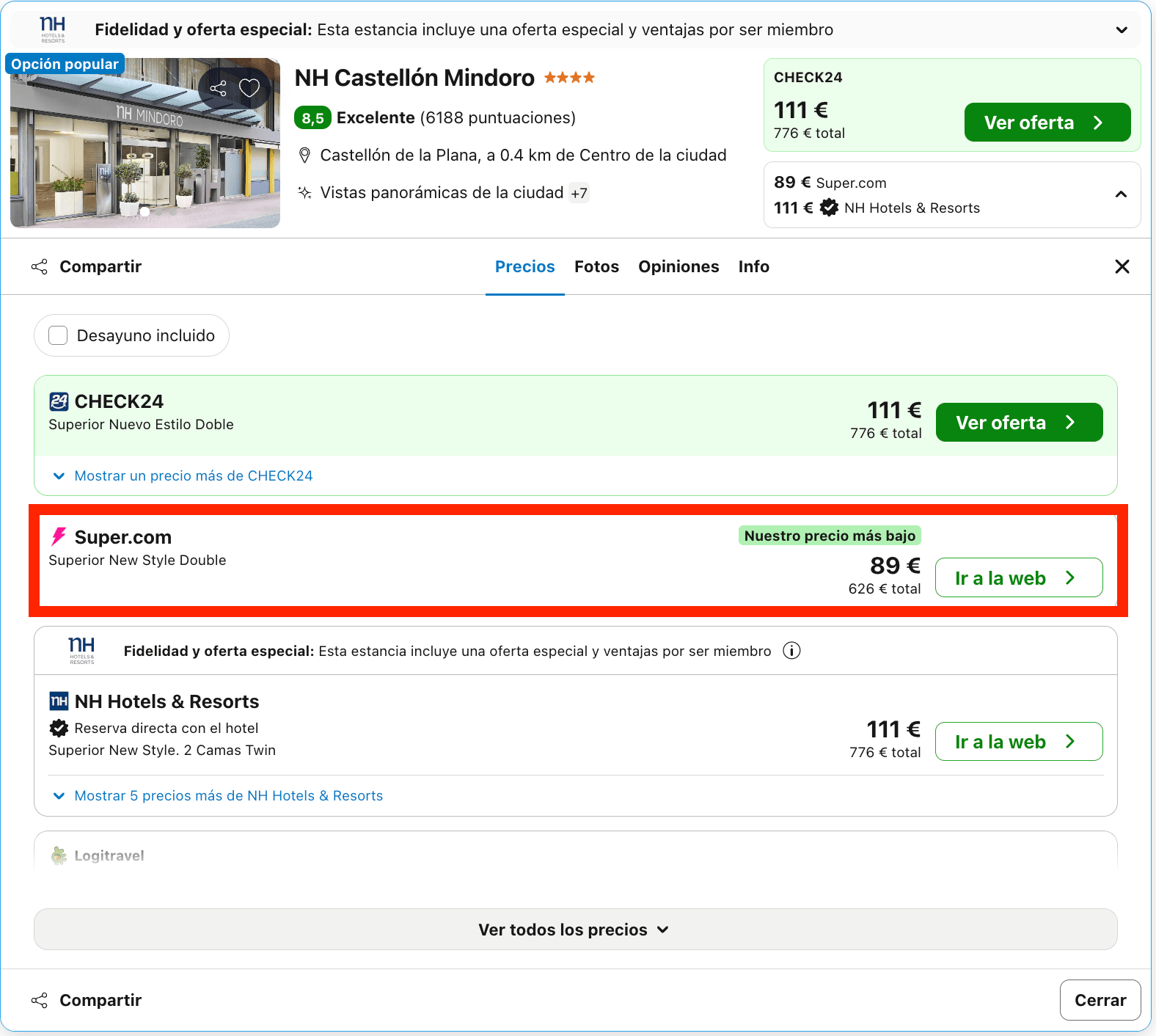This screenshot has height=1036, width=1156.
Task: Expand Mostrar un precio más de CHECK24
Action: (183, 475)
